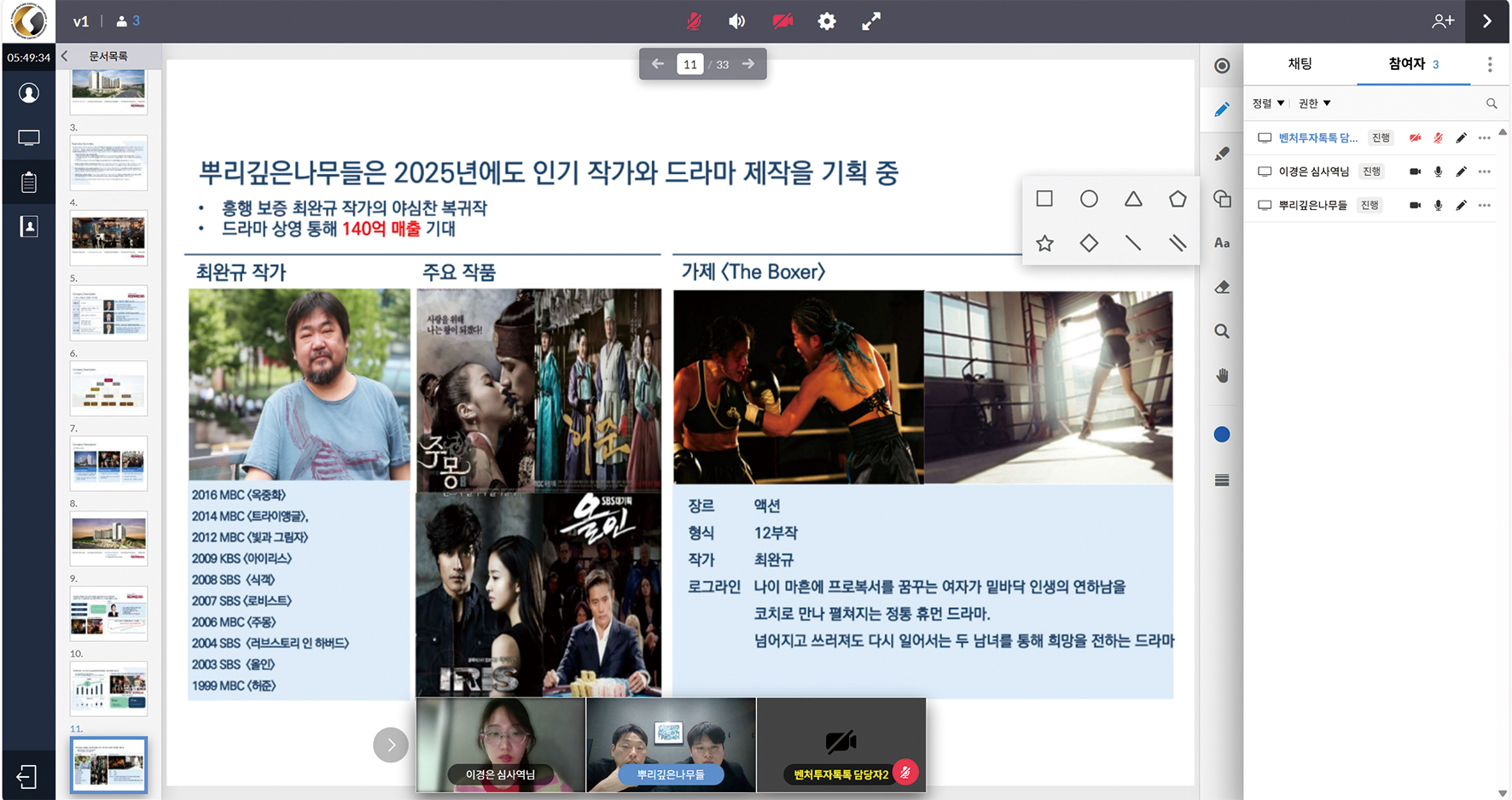Toggle microphone for 뿌리깊은나무들 row
The width and height of the screenshot is (1512, 800).
click(x=1438, y=205)
